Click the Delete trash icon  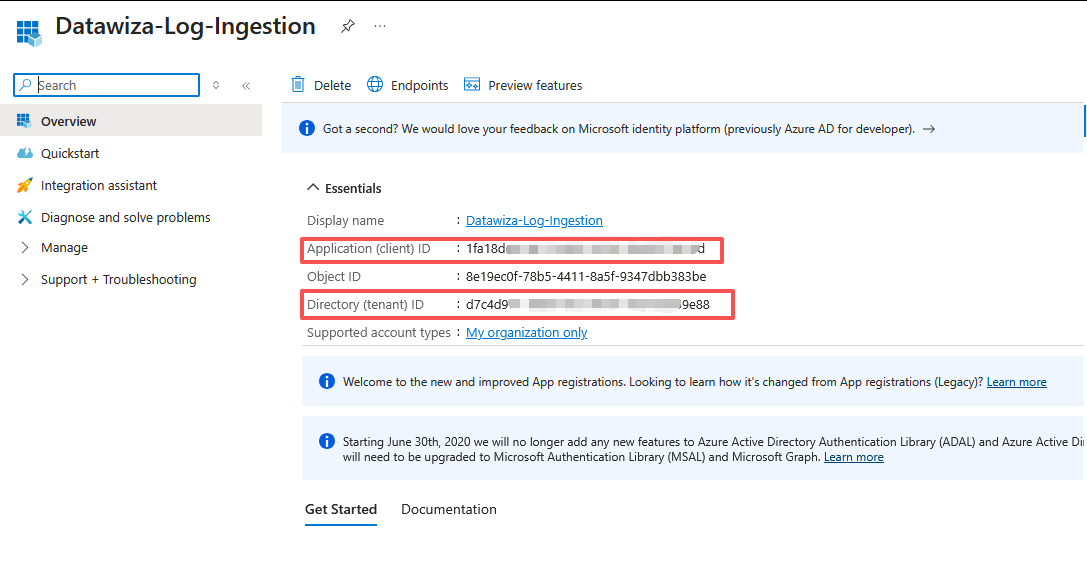pyautogui.click(x=298, y=85)
